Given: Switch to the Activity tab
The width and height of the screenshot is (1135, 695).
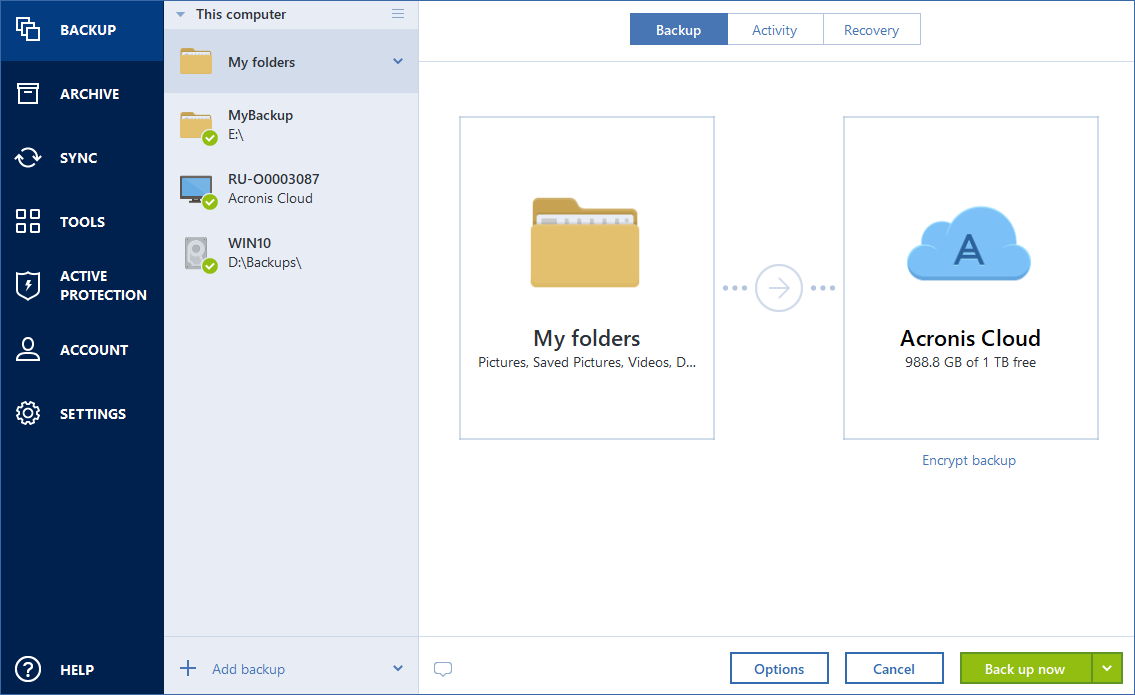Looking at the screenshot, I should pyautogui.click(x=775, y=29).
